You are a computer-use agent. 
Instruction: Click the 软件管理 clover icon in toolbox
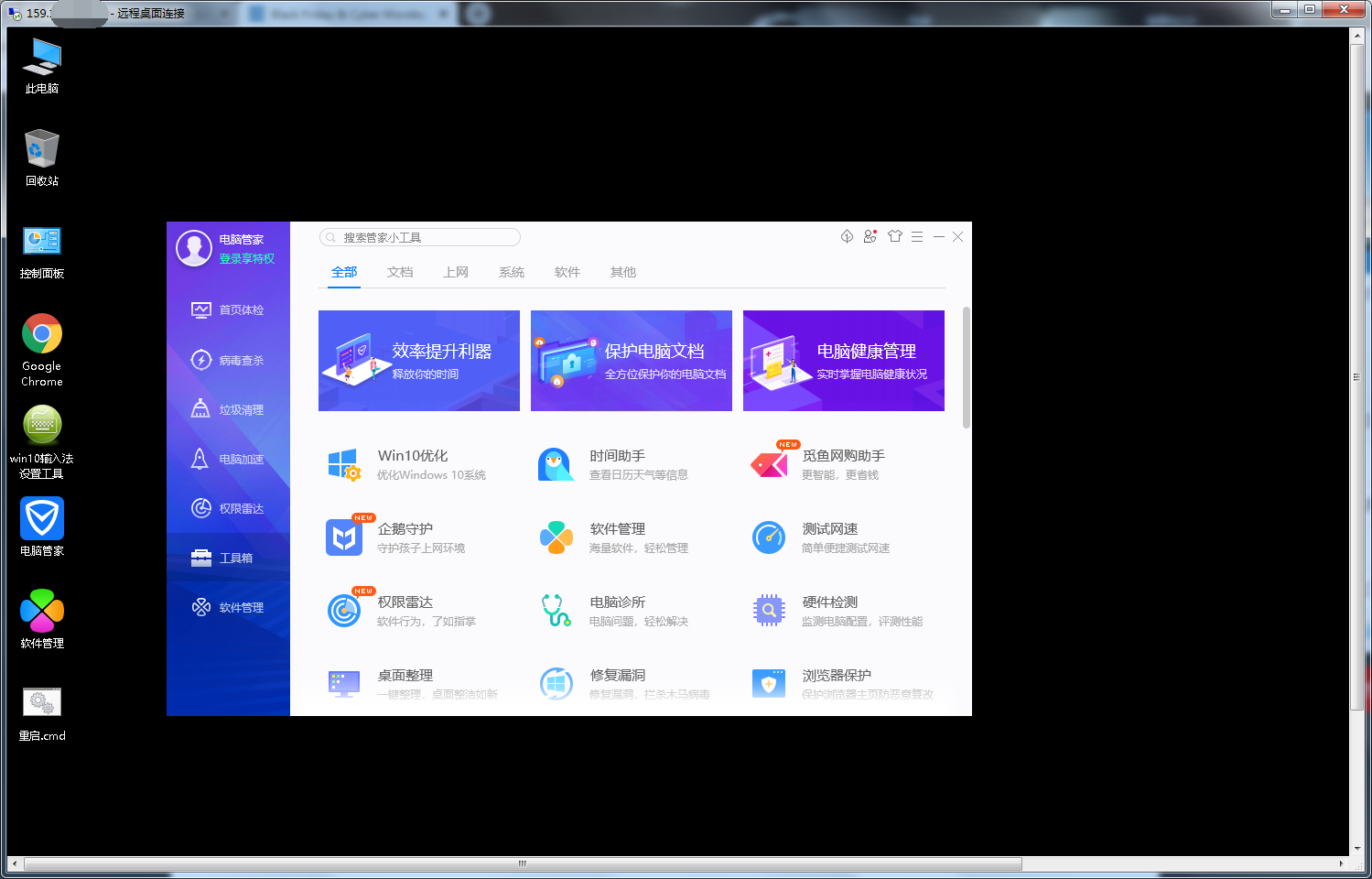coord(556,537)
